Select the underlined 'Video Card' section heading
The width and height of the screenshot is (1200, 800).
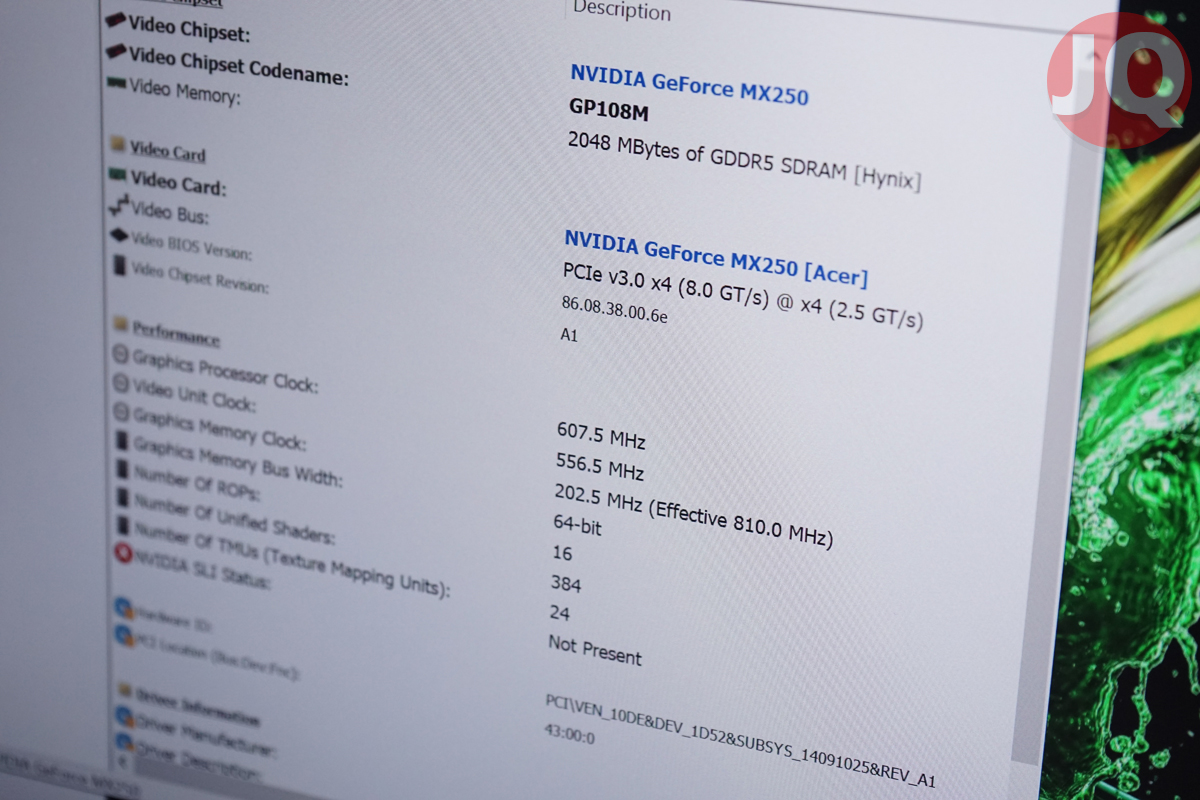pyautogui.click(x=168, y=151)
